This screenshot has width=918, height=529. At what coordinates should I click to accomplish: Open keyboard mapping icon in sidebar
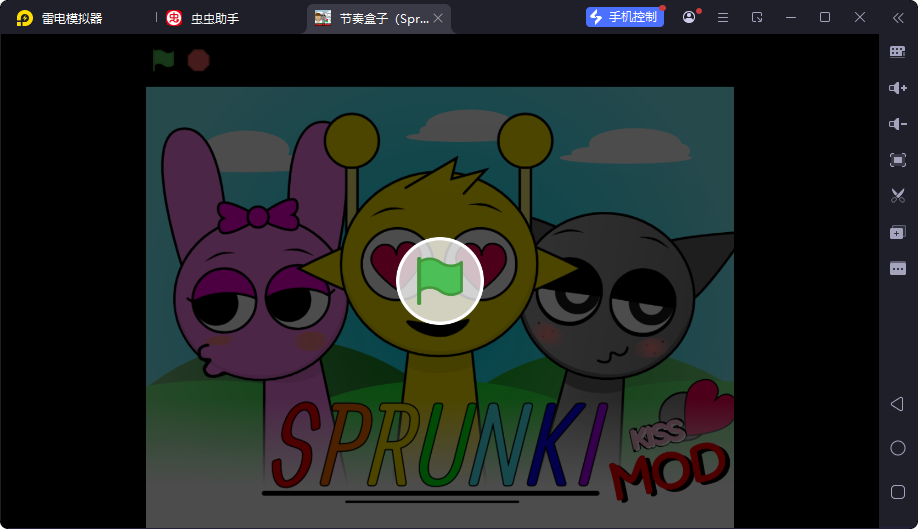tap(898, 51)
